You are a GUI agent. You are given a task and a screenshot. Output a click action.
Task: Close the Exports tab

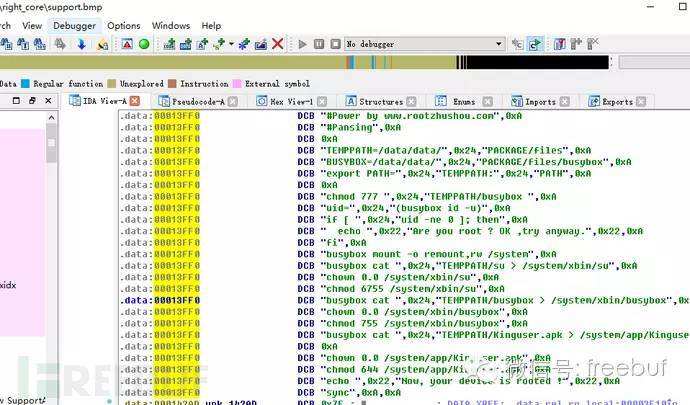[x=642, y=102]
